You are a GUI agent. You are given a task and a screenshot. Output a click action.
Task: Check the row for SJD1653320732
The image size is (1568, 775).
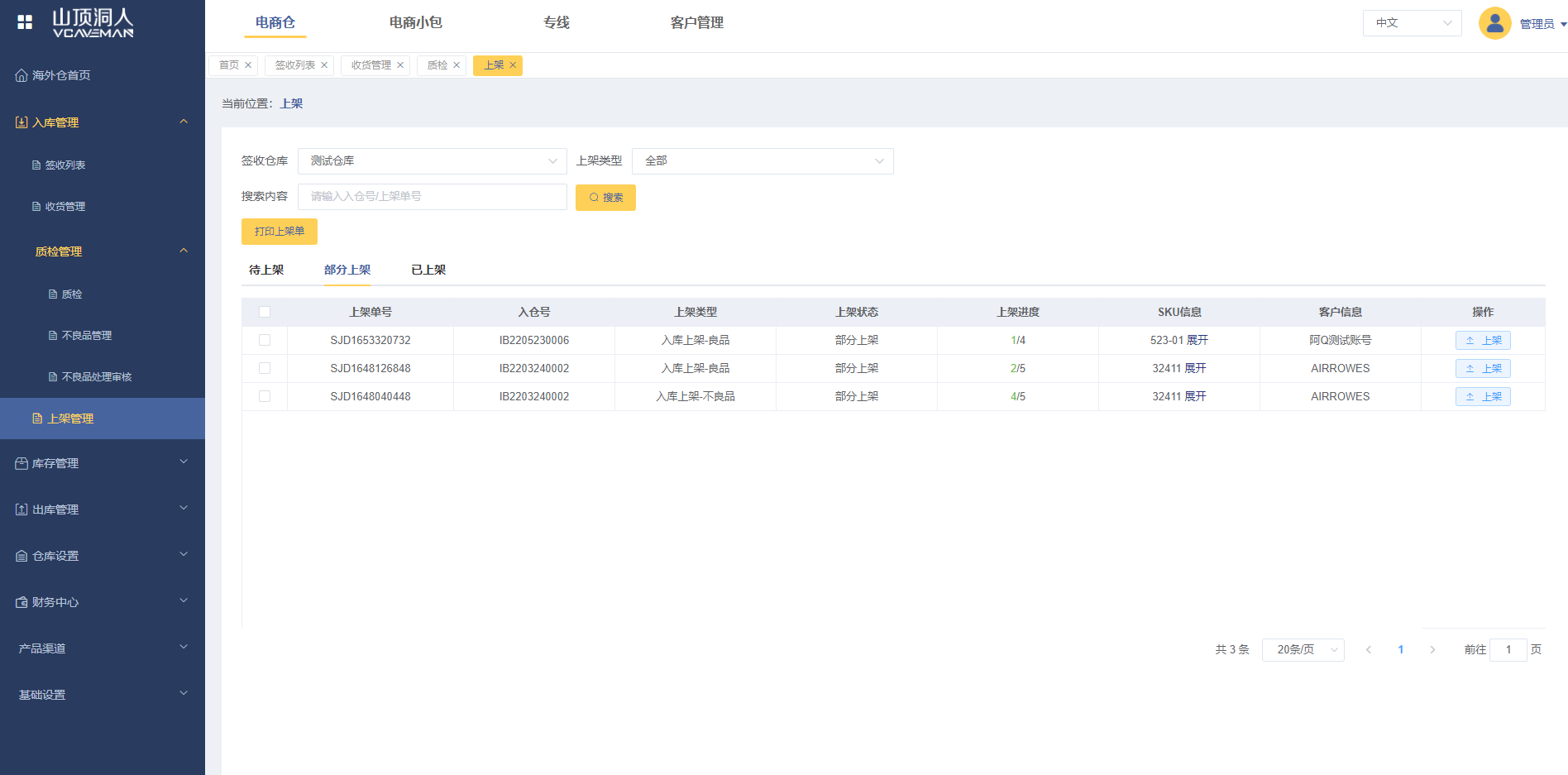(x=265, y=340)
